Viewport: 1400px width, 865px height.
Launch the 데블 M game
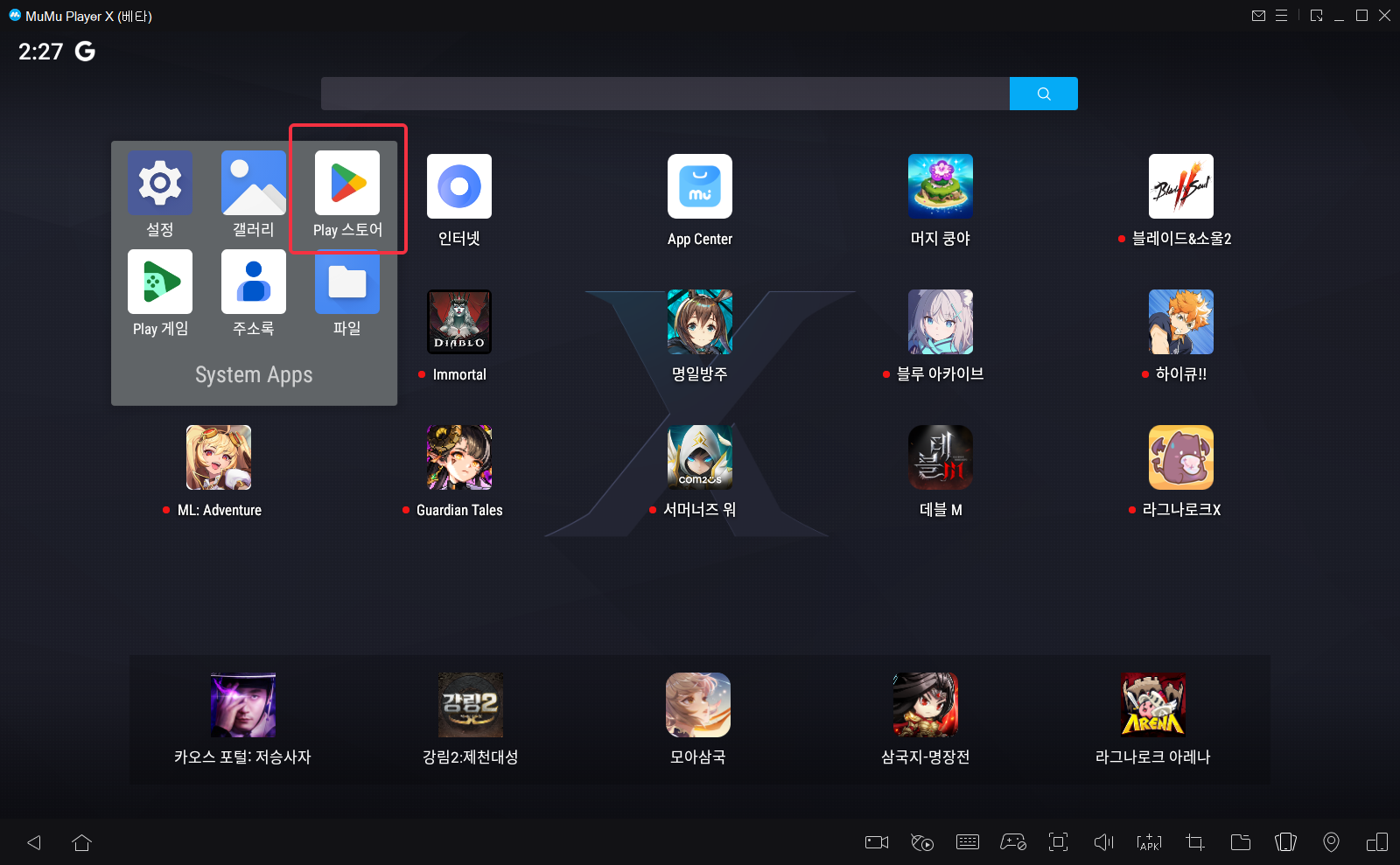pyautogui.click(x=941, y=457)
